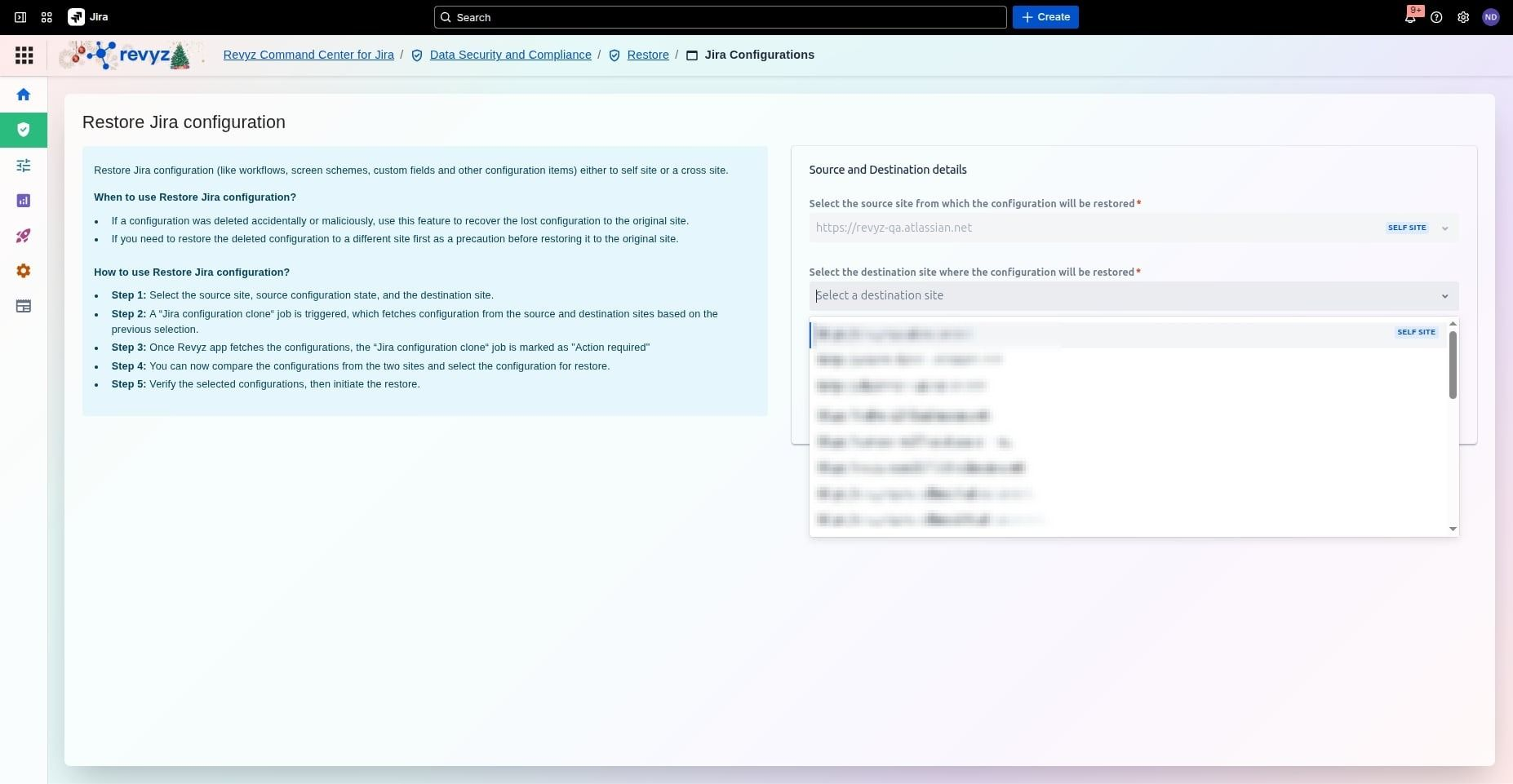
Task: Open the ND user profile avatar
Action: pyautogui.click(x=1490, y=17)
